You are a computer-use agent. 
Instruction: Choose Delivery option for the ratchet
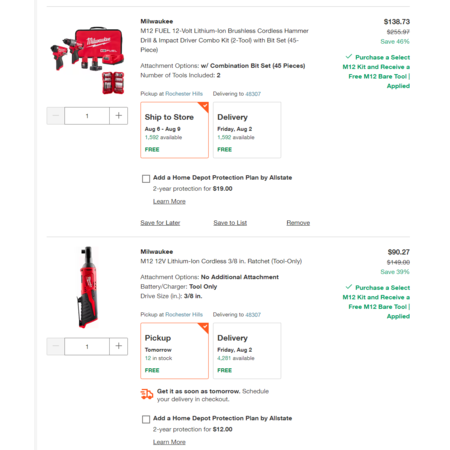(247, 351)
